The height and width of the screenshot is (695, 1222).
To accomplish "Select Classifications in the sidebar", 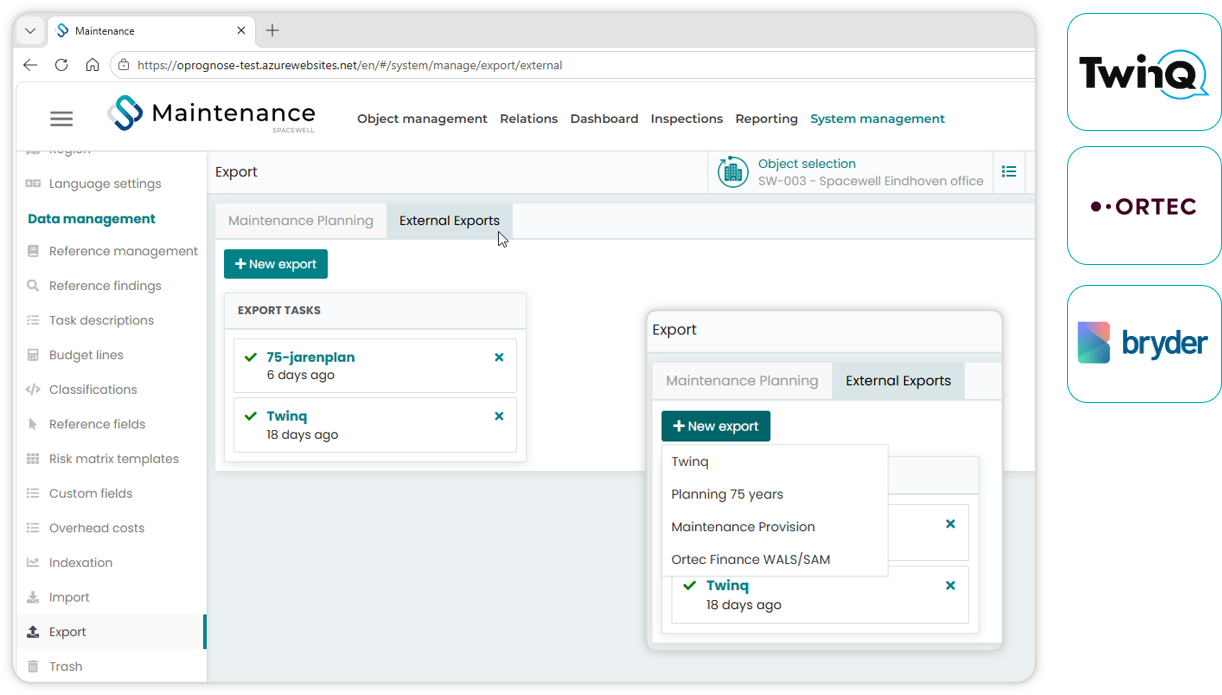I will point(93,390).
